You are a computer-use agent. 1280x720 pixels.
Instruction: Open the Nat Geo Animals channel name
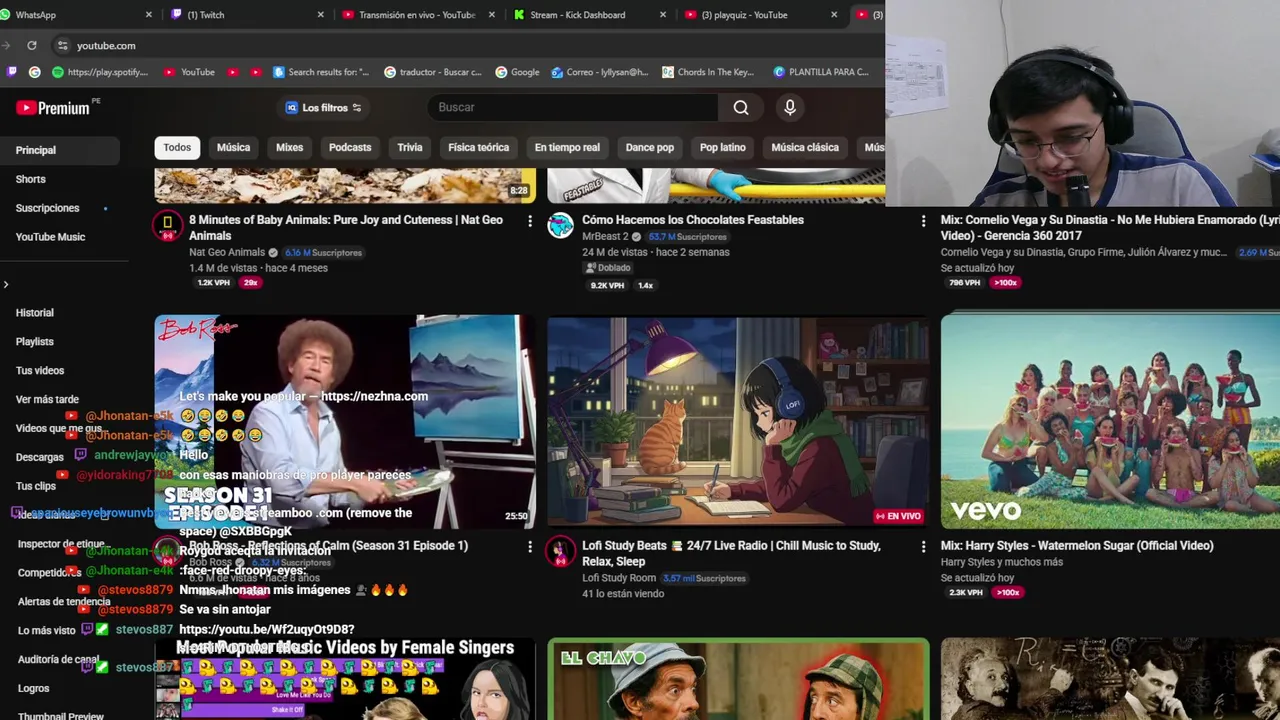(227, 252)
